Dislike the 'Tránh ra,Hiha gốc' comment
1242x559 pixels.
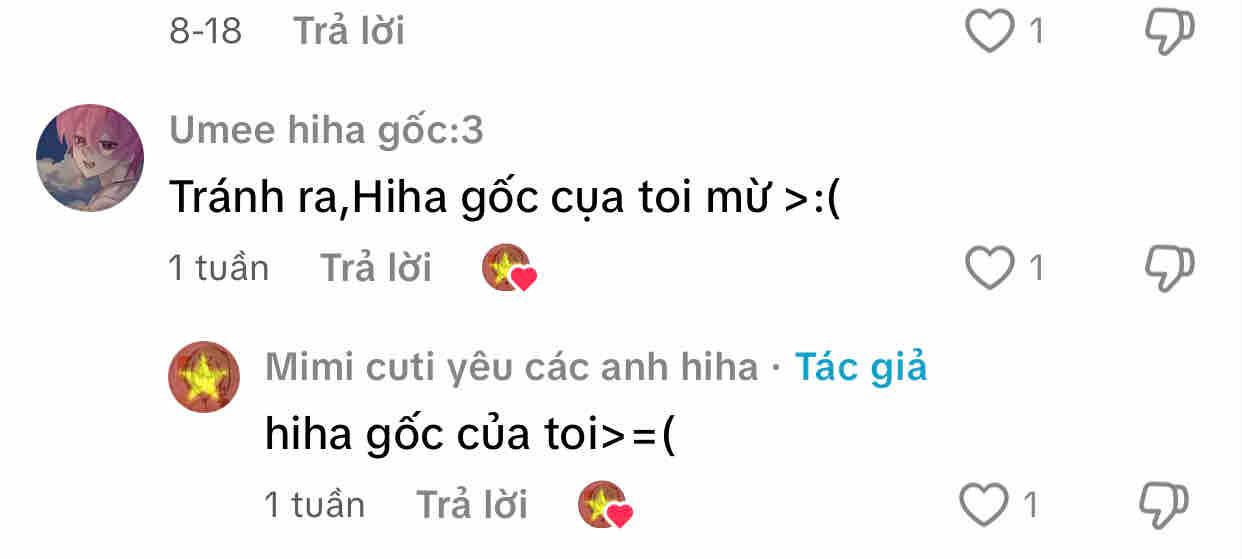(x=1169, y=269)
